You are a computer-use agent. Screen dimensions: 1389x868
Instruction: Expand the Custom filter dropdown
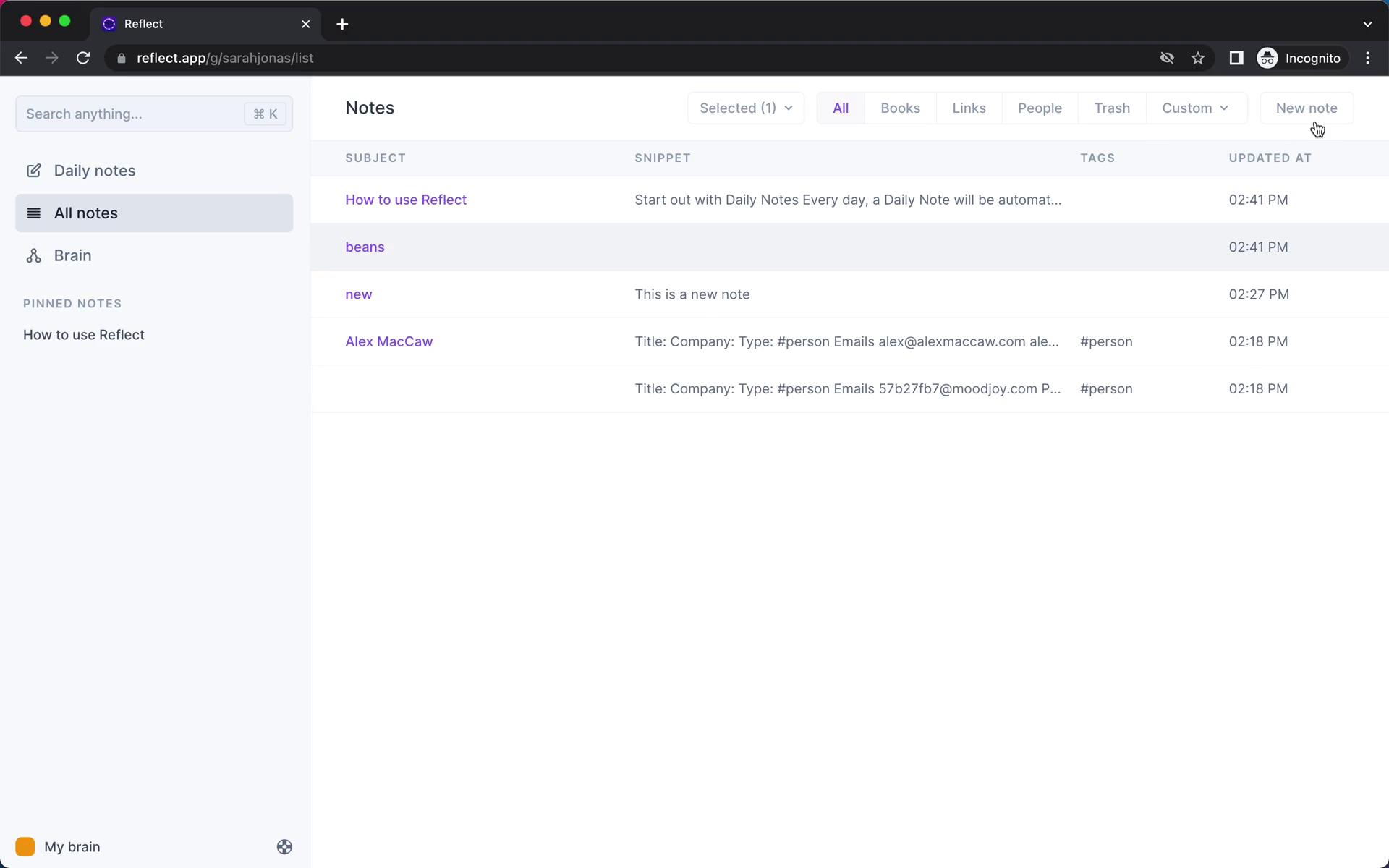pyautogui.click(x=1196, y=107)
